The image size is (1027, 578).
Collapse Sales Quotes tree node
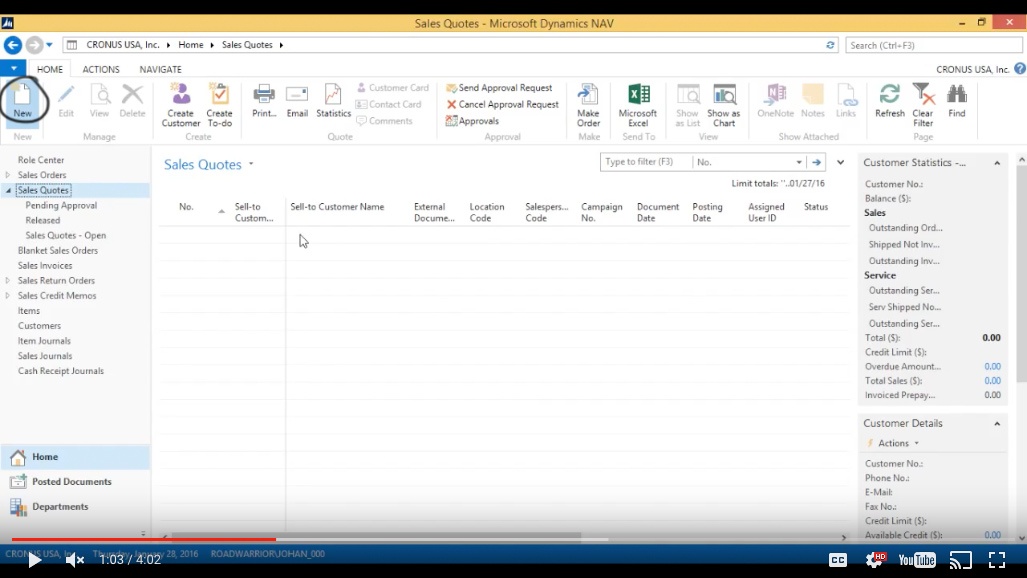click(8, 190)
